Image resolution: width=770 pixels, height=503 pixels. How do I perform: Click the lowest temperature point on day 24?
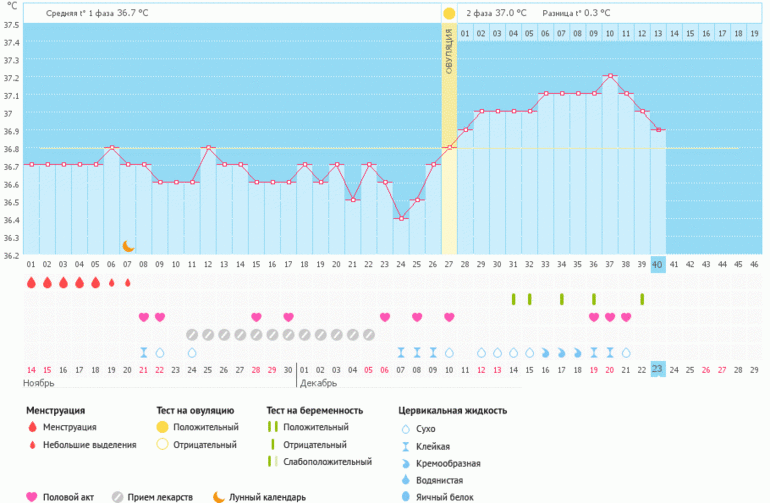point(400,218)
